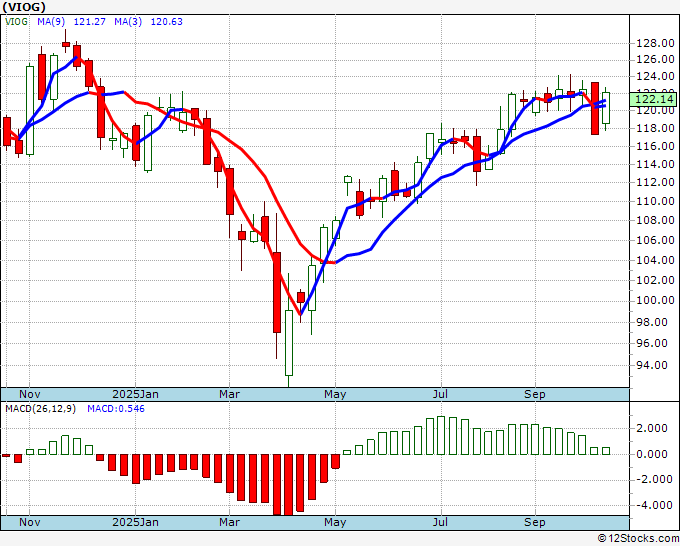The image size is (680, 546).
Task: Select the 96.00 price axis label
Action: [652, 343]
